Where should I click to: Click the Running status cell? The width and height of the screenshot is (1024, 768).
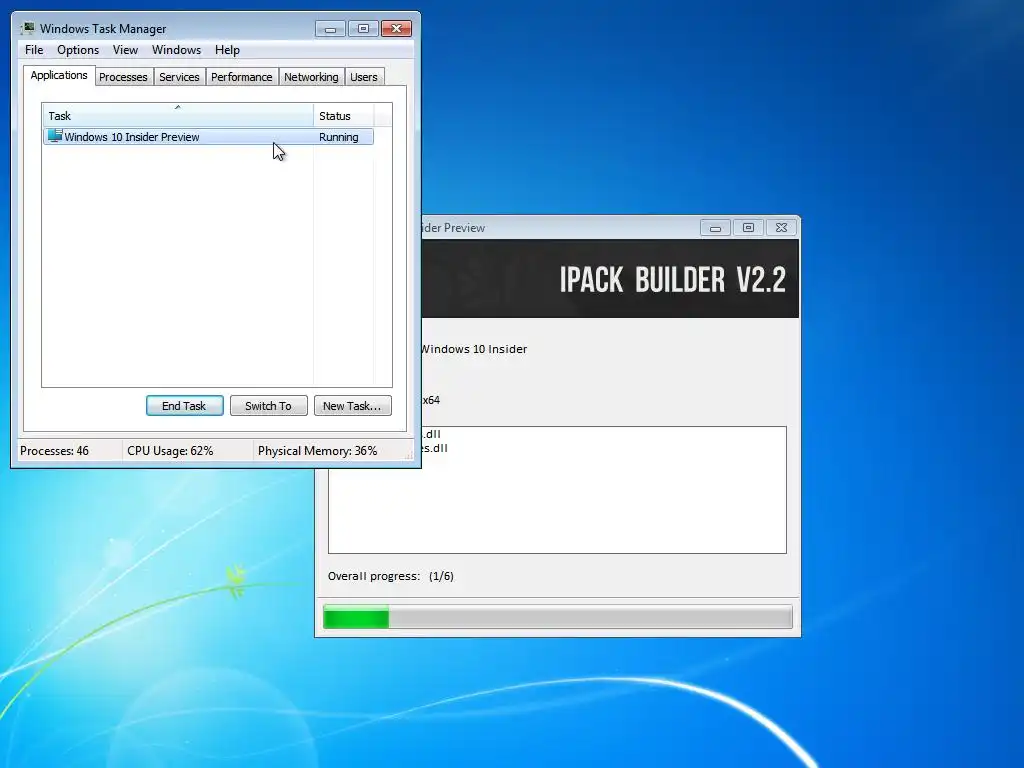(x=338, y=137)
